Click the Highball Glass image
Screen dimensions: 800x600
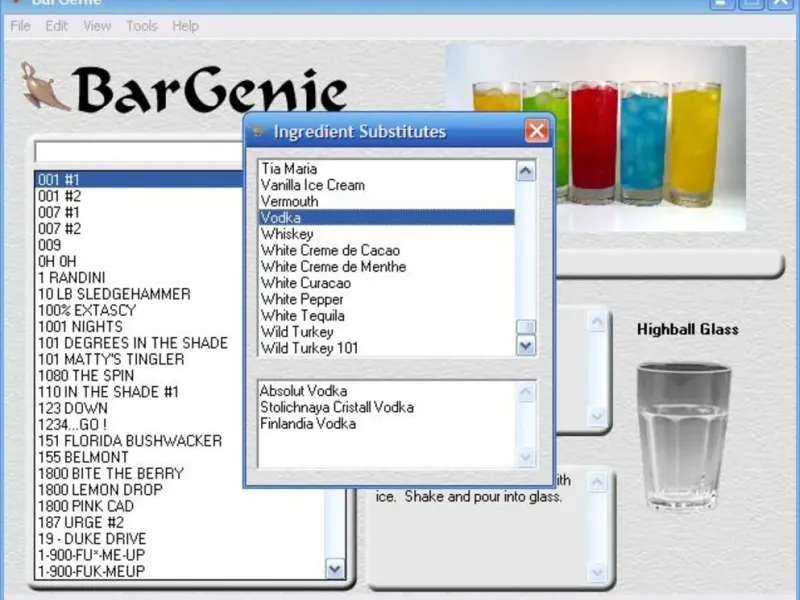coord(683,437)
